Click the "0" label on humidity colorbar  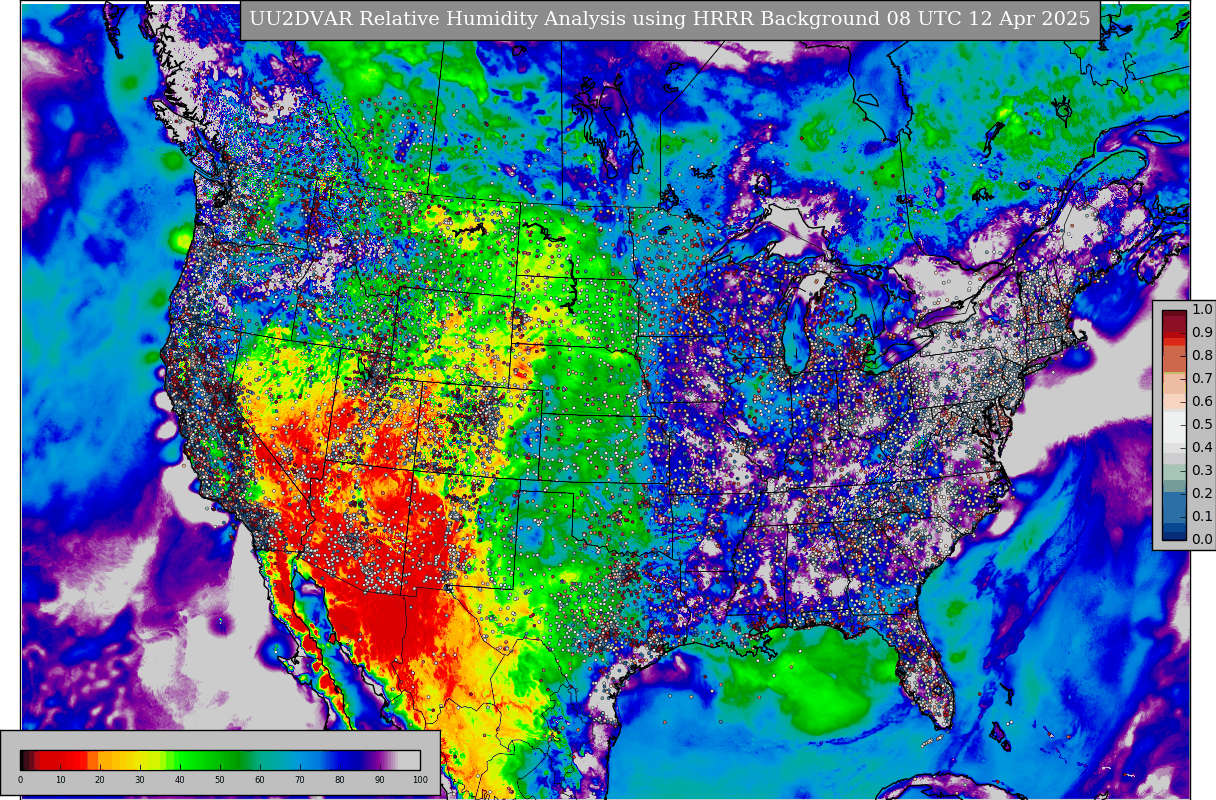pyautogui.click(x=20, y=780)
